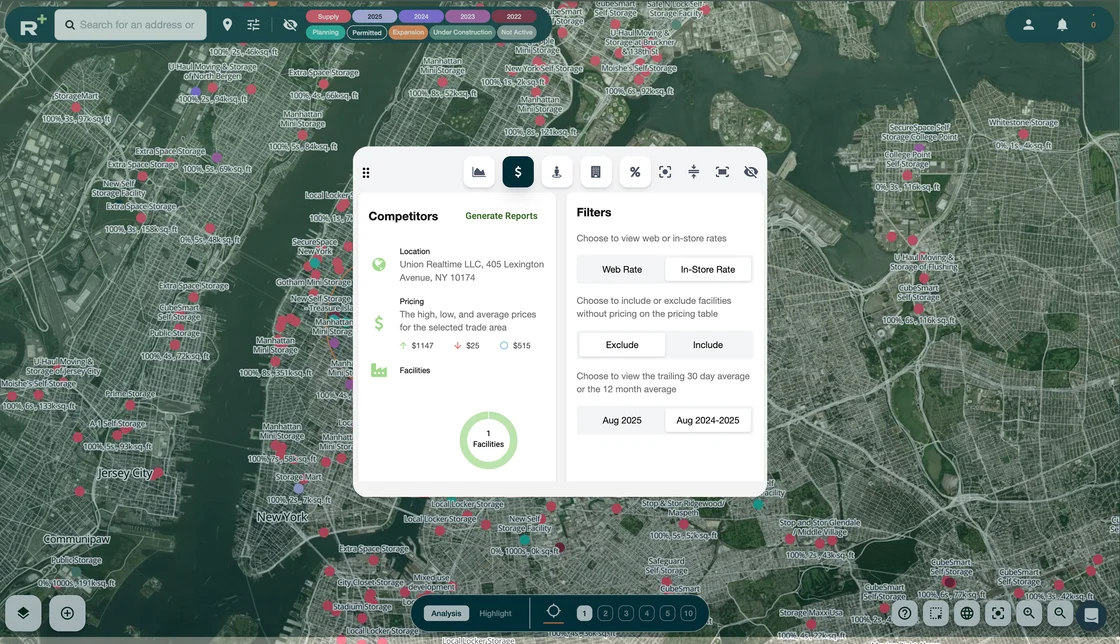Choose Include facilities without pricing
Viewport: 1120px width, 644px height.
(708, 345)
